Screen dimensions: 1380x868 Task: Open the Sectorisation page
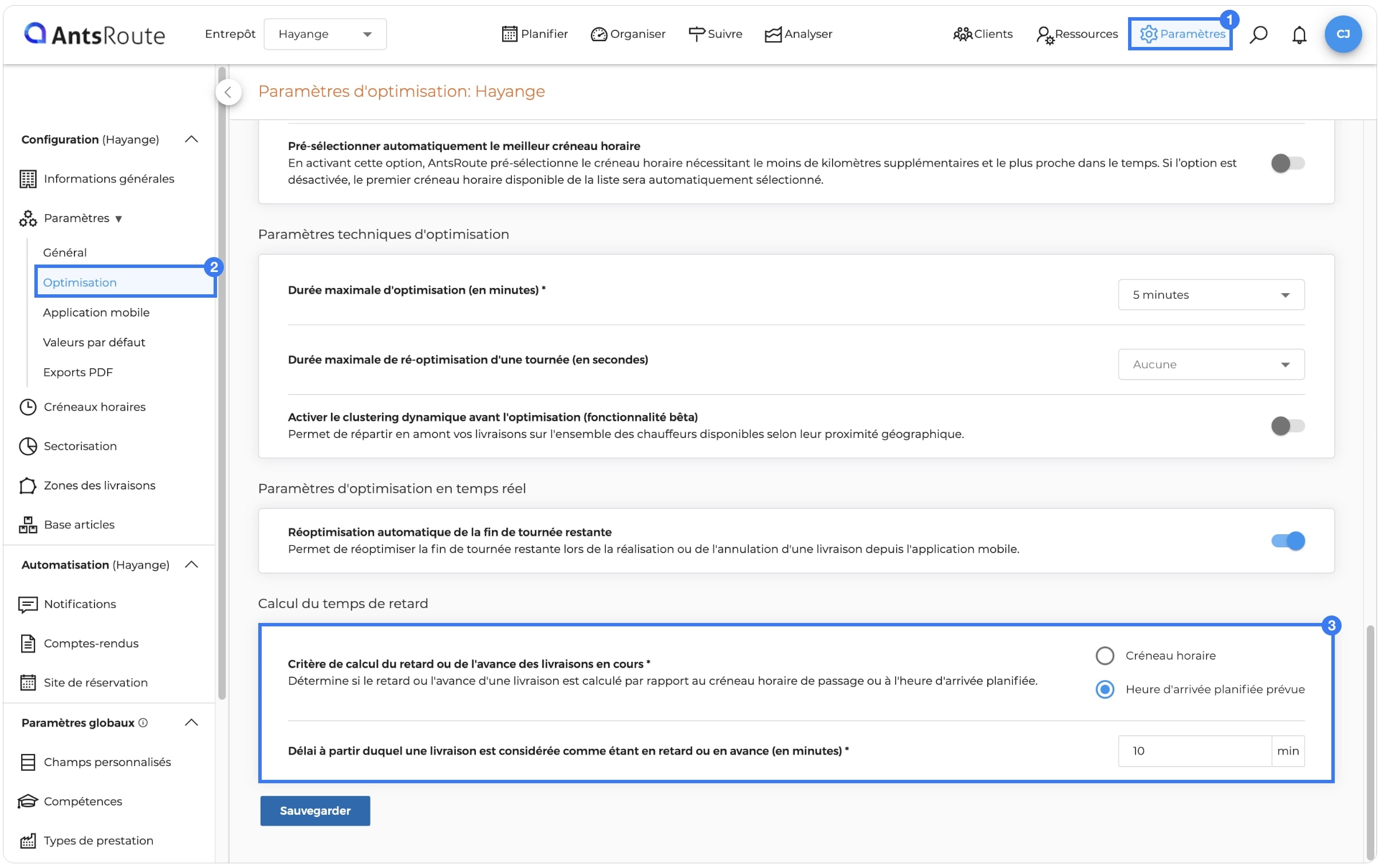pyautogui.click(x=80, y=446)
